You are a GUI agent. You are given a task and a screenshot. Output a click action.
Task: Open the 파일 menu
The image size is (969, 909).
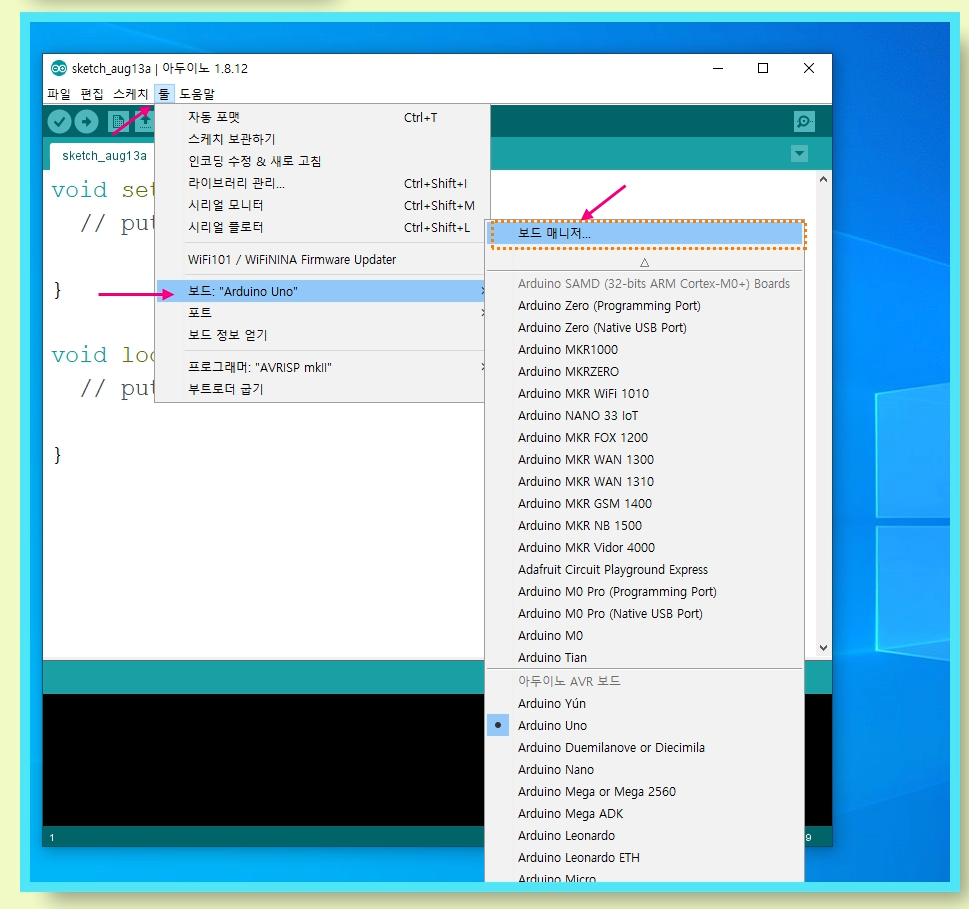click(x=59, y=94)
